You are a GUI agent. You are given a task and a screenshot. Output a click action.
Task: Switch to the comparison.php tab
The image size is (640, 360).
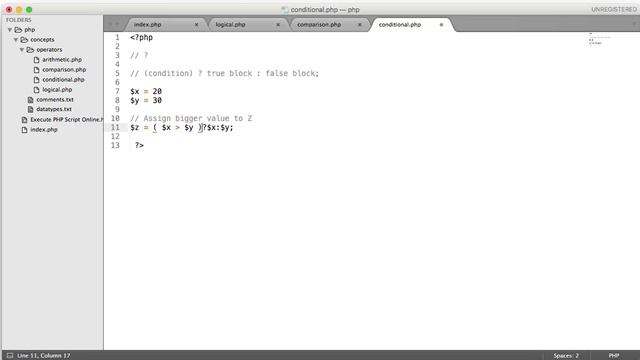[319, 24]
